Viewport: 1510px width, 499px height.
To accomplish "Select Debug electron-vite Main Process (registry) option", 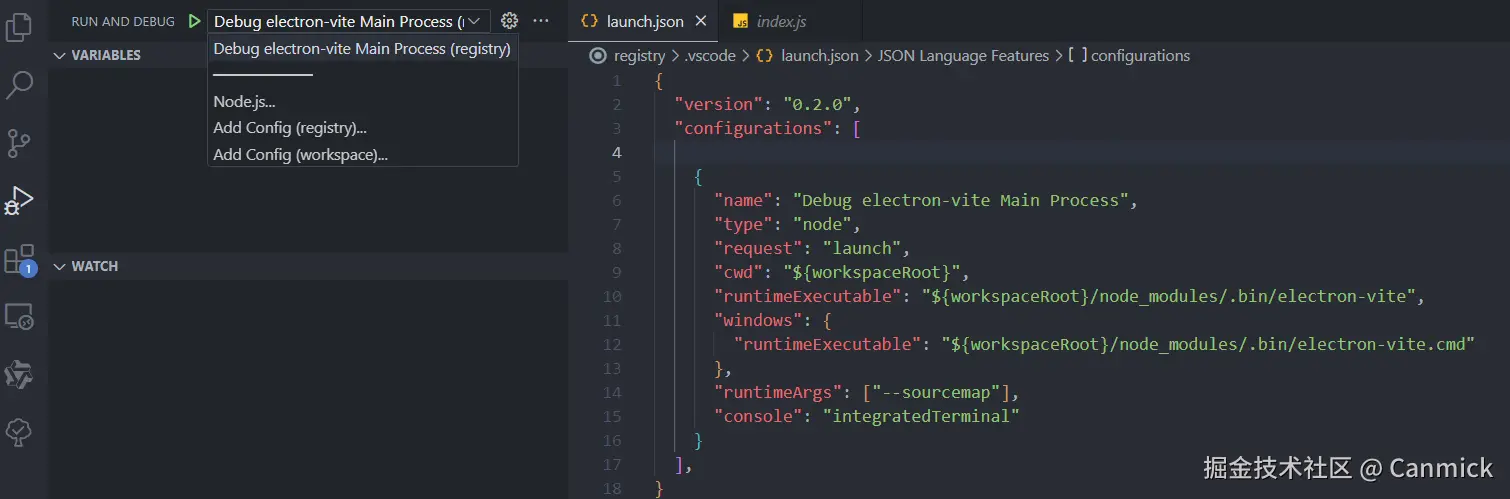I will coord(362,48).
